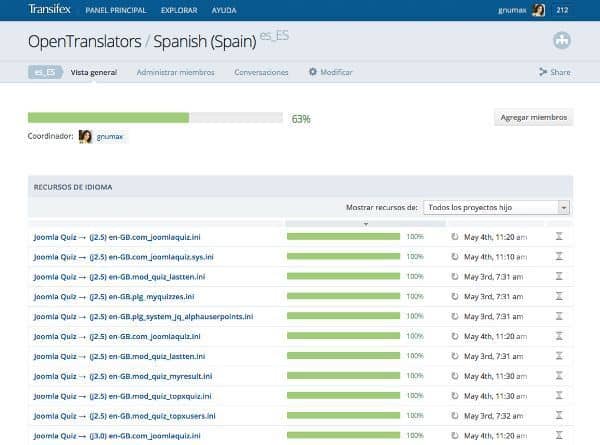
Task: Click the round team icon beside project title
Action: (562, 40)
